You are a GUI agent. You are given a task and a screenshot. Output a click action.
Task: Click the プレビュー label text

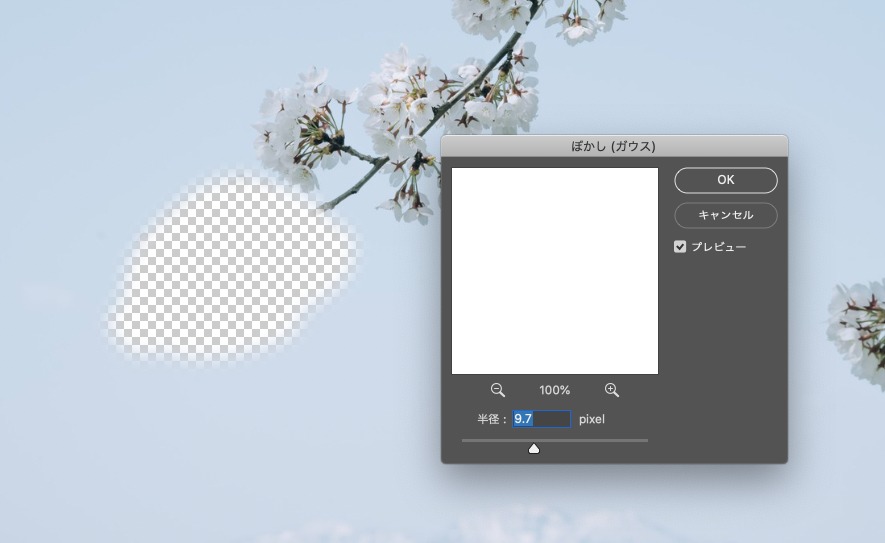tap(718, 247)
